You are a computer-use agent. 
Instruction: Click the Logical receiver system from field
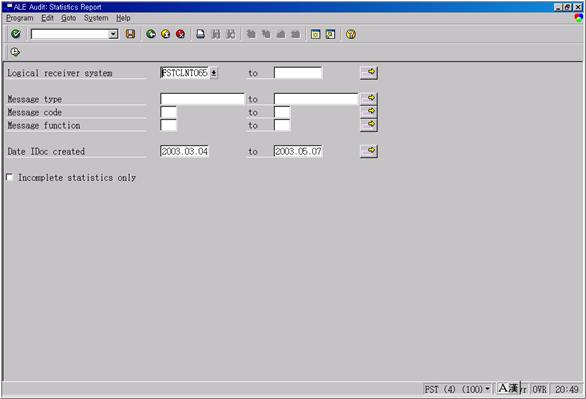coord(184,73)
